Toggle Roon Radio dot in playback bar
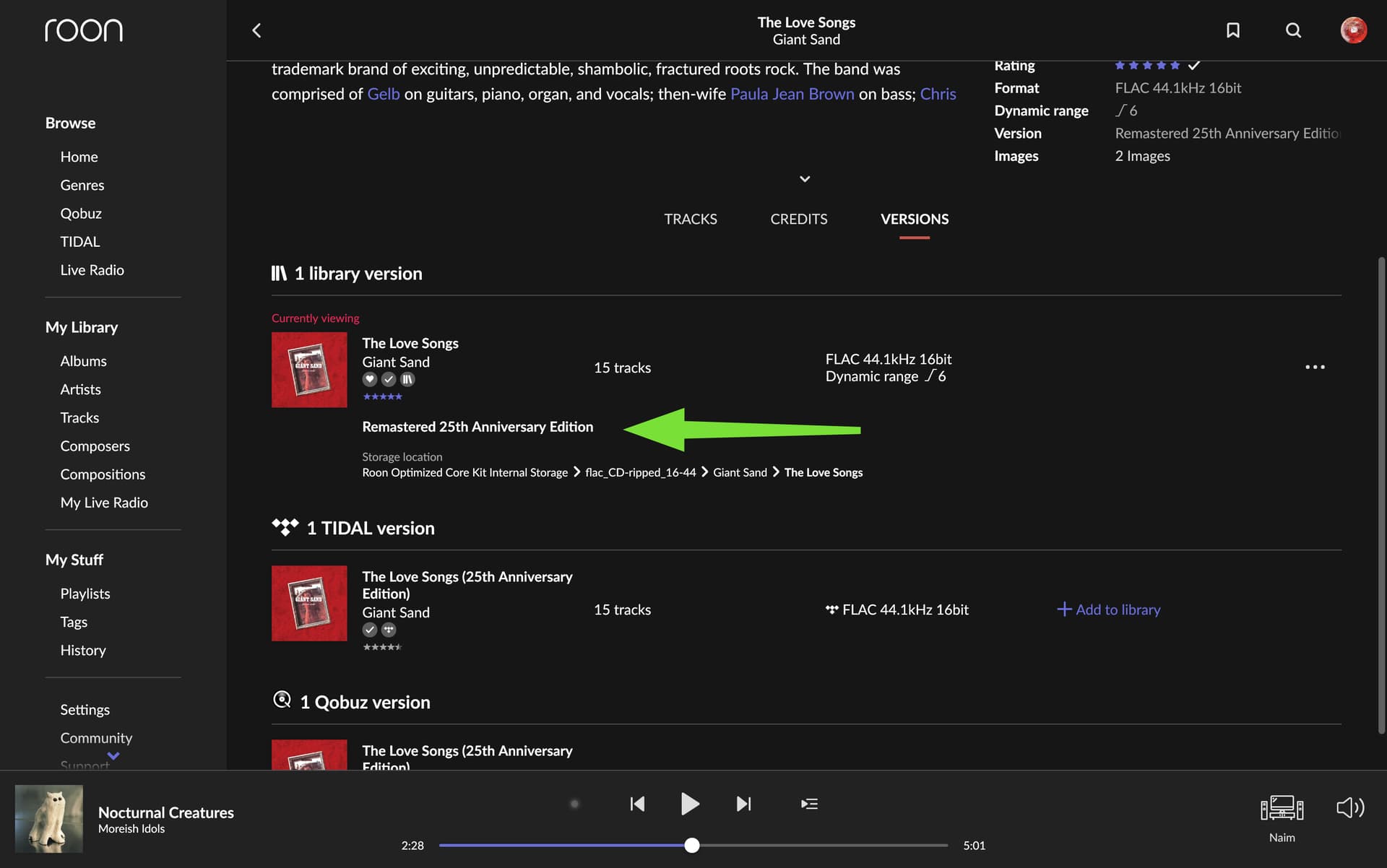Screen dimensions: 1387x868 [574, 804]
